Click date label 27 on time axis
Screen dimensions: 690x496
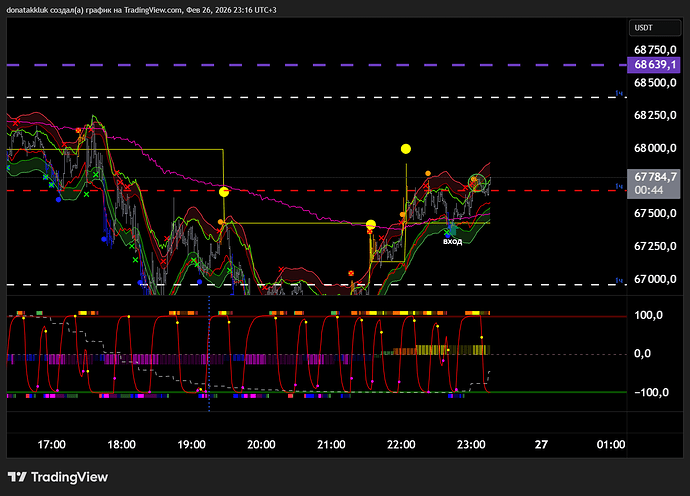541,444
